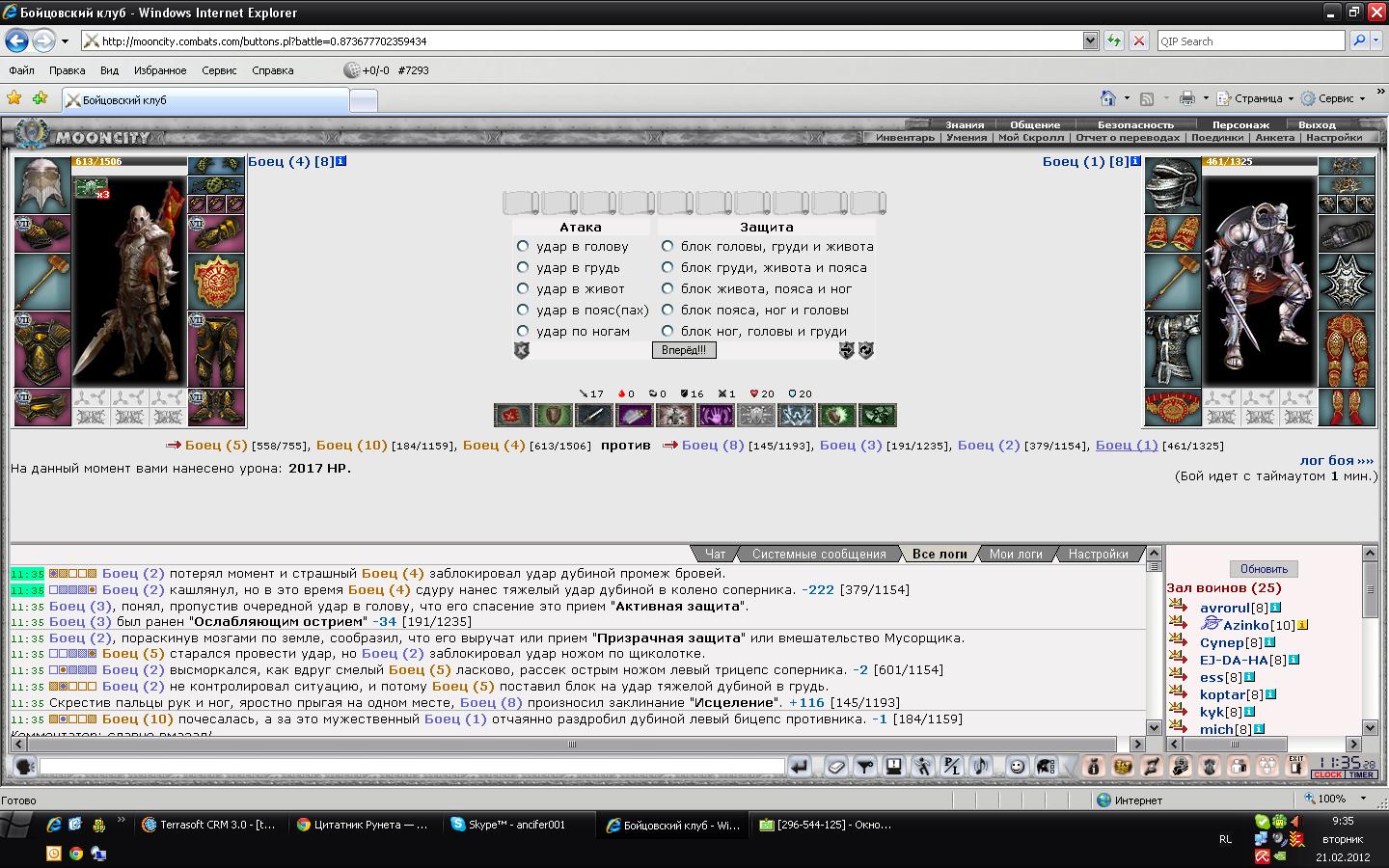
Task: Click the Обновить button in warriors list
Action: coord(1264,569)
